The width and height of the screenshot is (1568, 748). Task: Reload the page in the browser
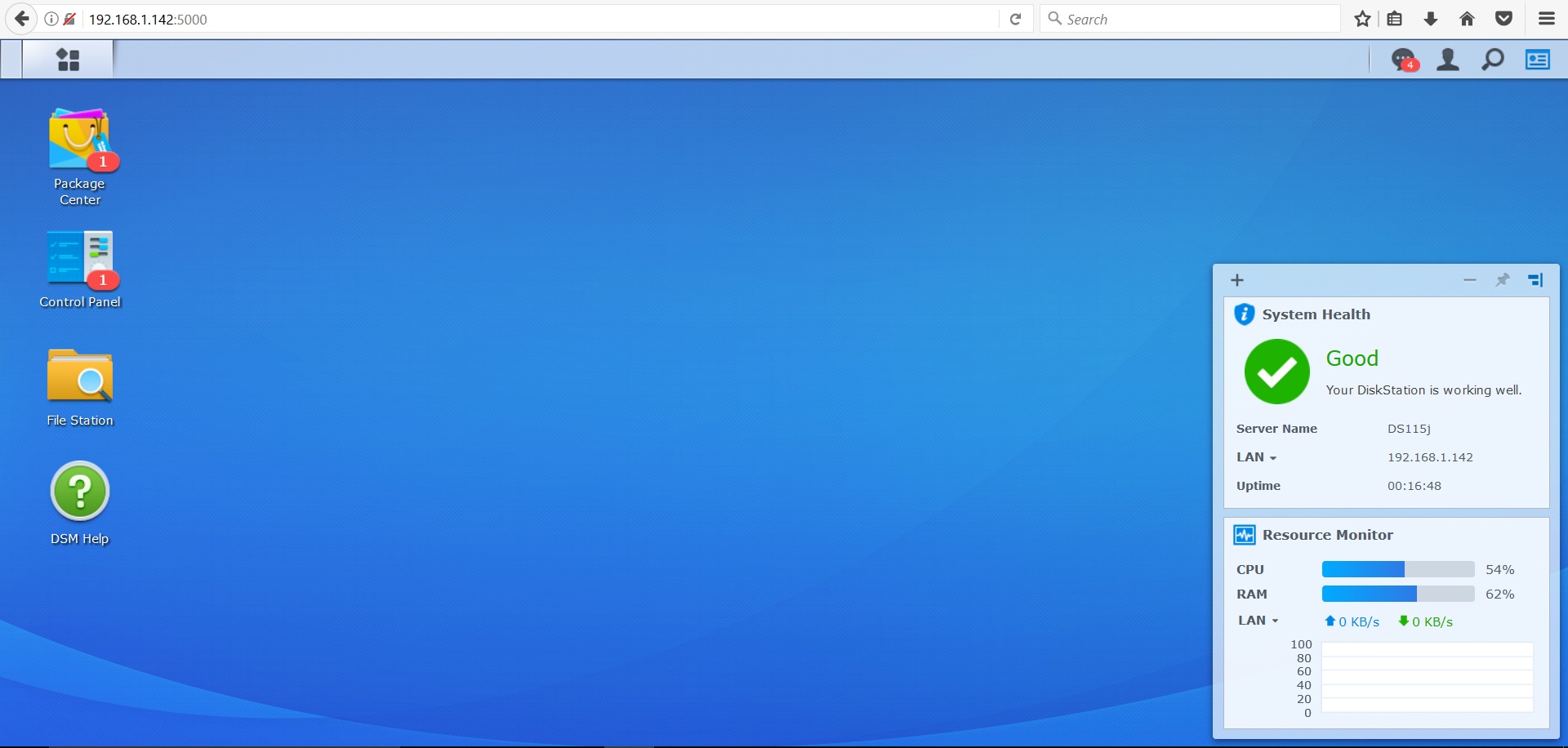[1015, 19]
